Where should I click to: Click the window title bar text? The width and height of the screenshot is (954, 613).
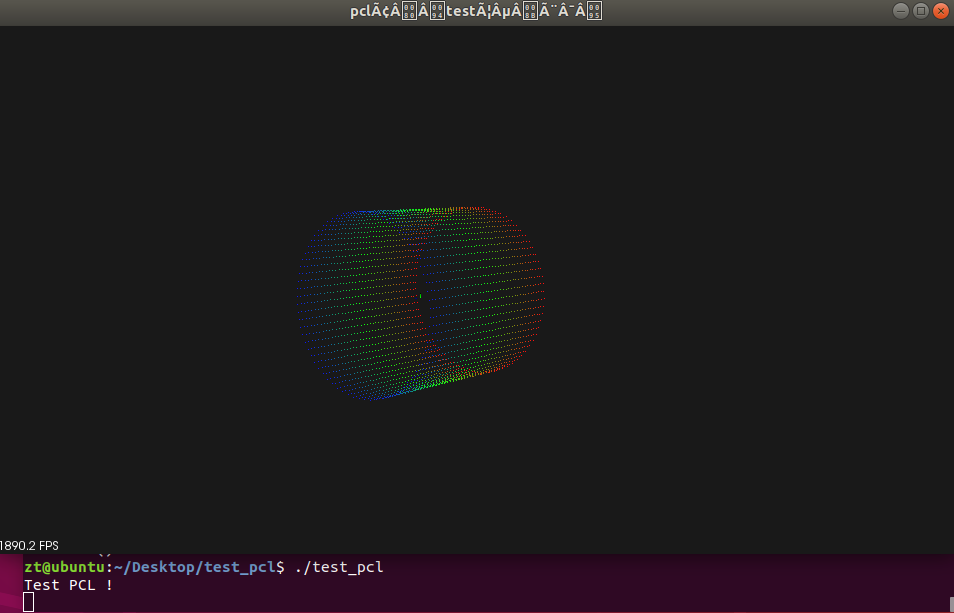476,12
